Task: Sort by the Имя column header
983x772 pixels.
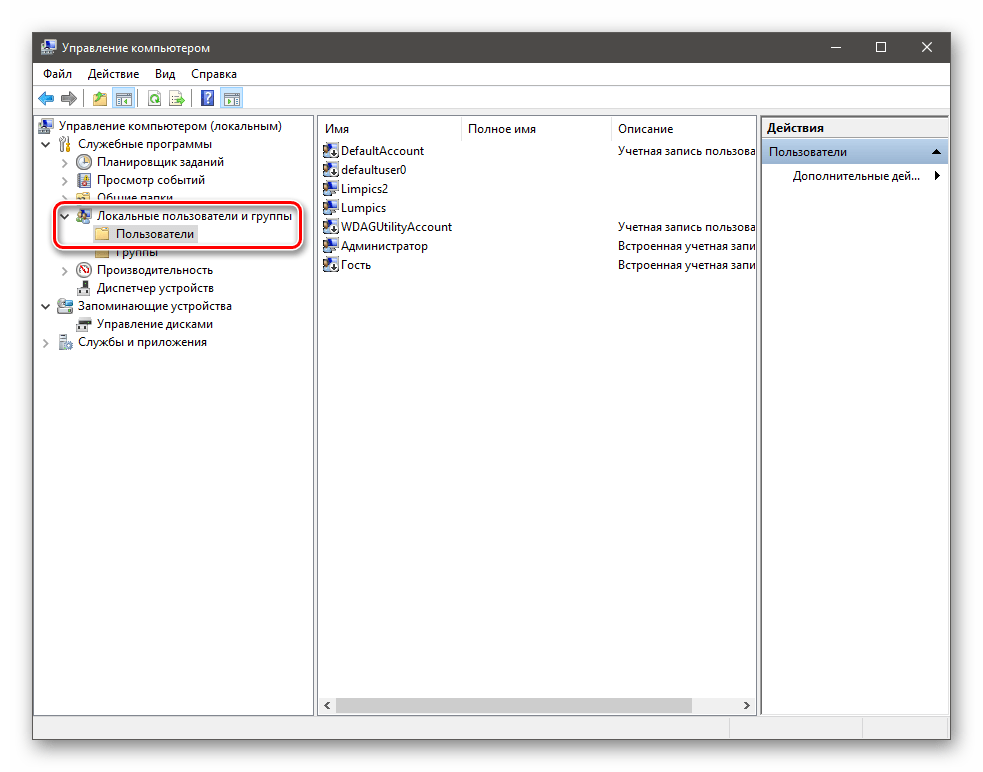Action: pos(391,129)
